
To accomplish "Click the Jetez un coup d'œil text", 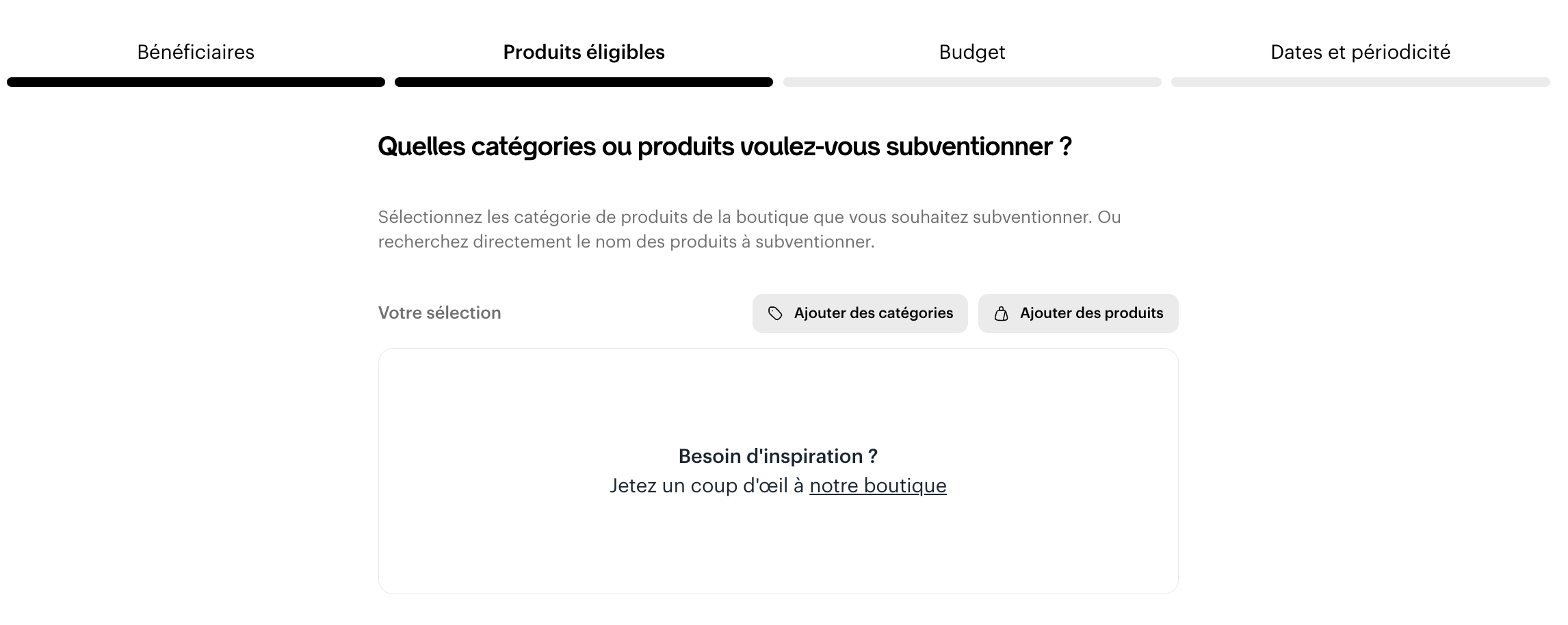I will (x=707, y=486).
